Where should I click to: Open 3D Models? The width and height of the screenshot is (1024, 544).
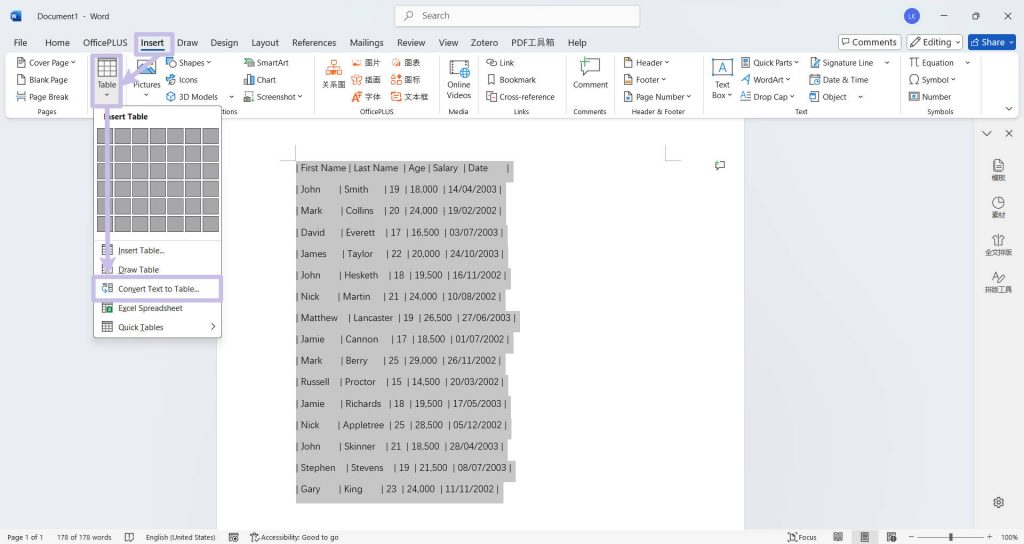click(199, 97)
